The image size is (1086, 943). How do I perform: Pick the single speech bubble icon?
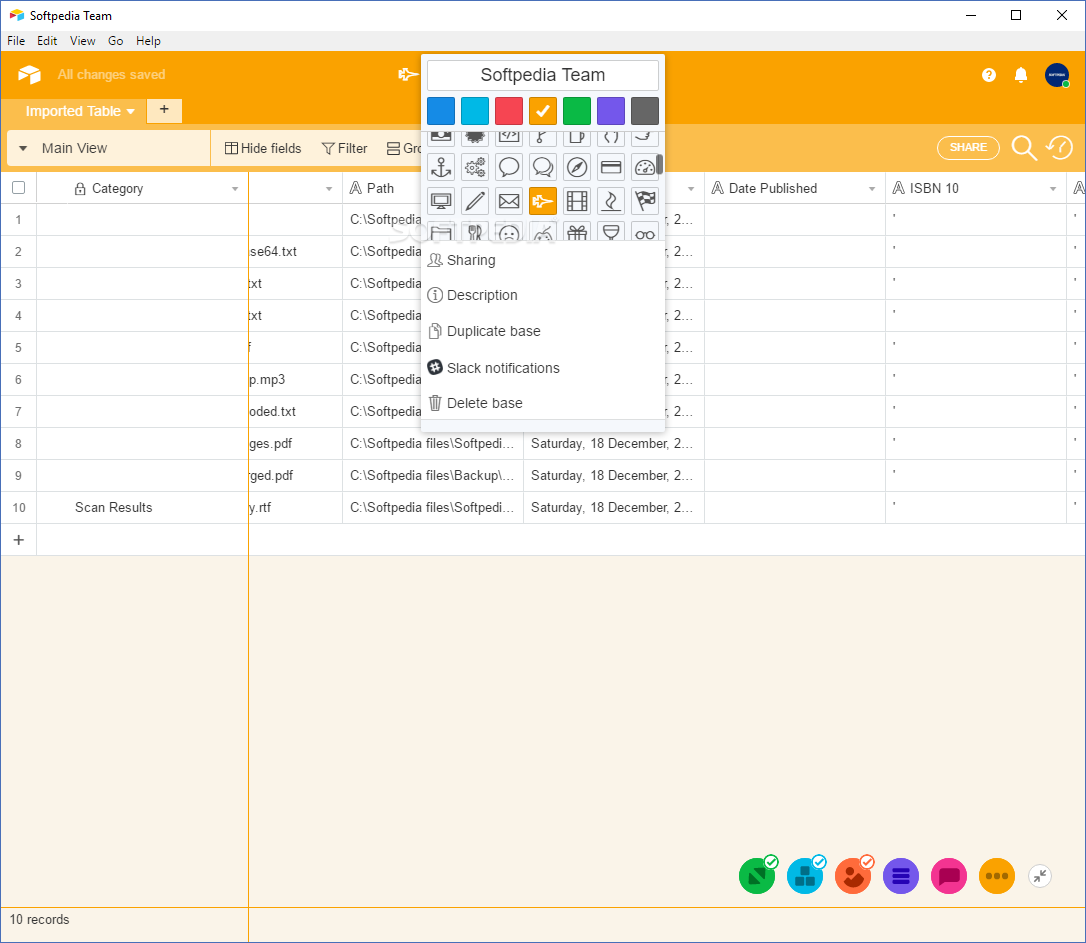point(509,167)
